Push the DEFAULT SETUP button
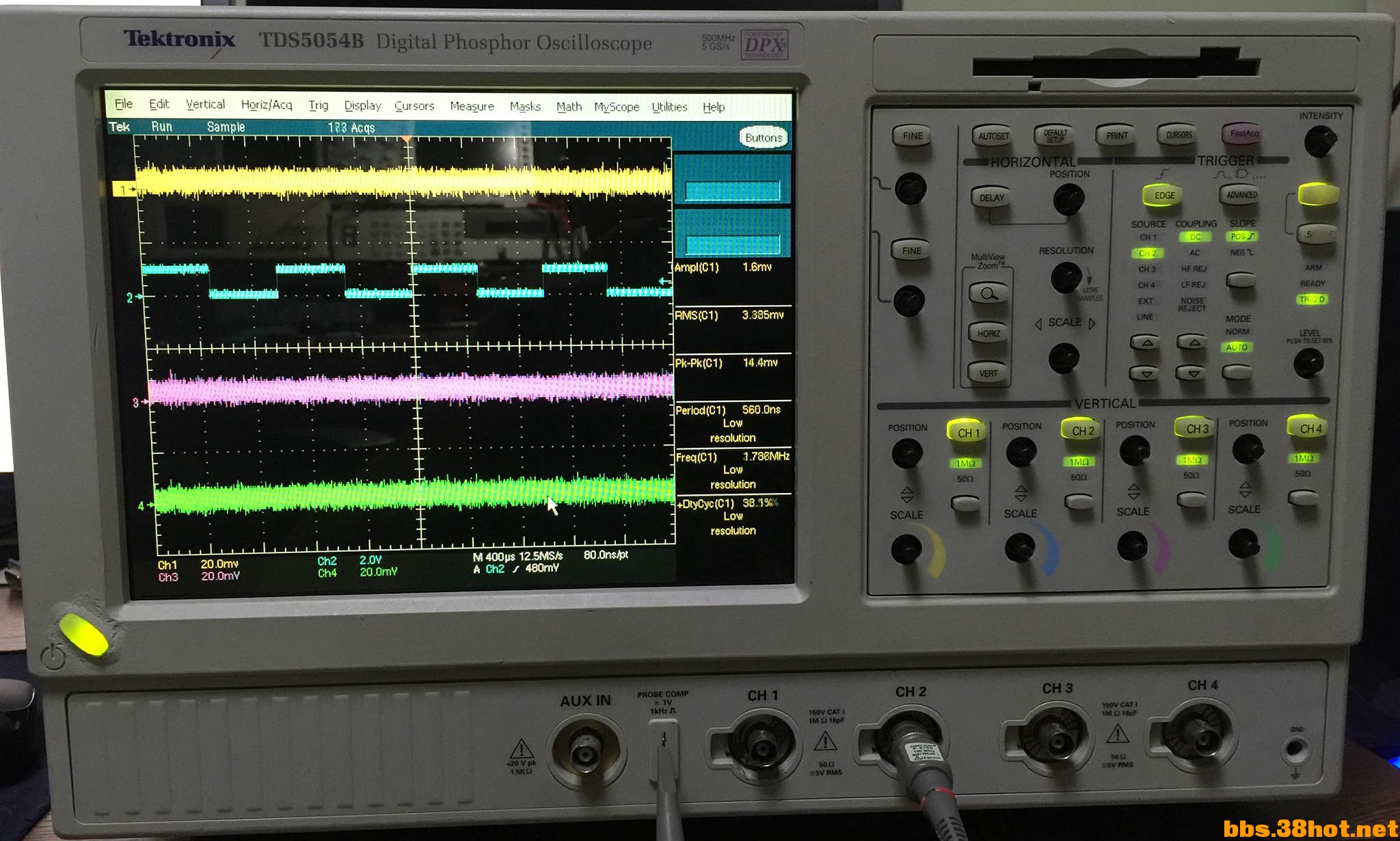Viewport: 1400px width, 841px height. (x=1055, y=135)
